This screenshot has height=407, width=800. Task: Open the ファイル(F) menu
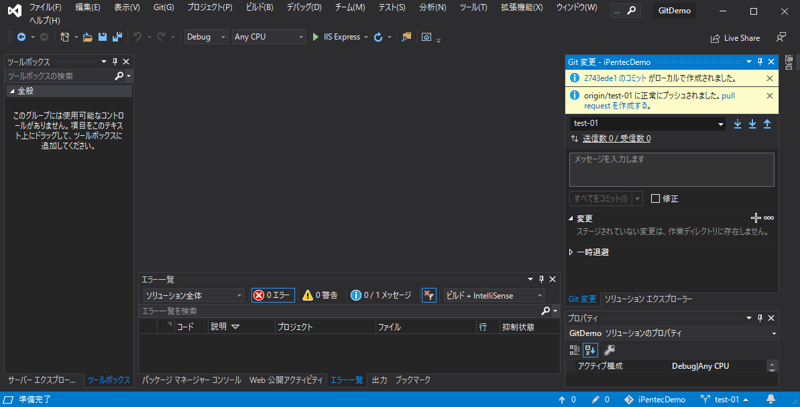(45, 8)
